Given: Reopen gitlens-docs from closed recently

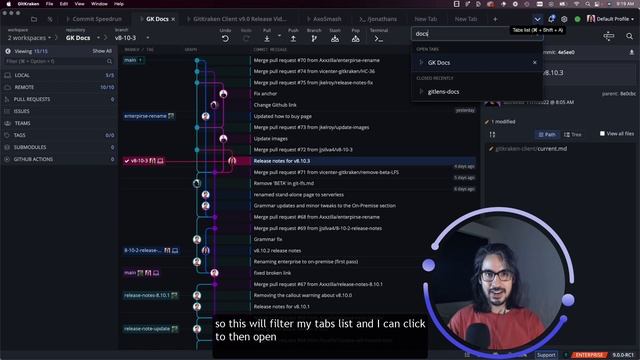Looking at the screenshot, I should pyautogui.click(x=477, y=91).
